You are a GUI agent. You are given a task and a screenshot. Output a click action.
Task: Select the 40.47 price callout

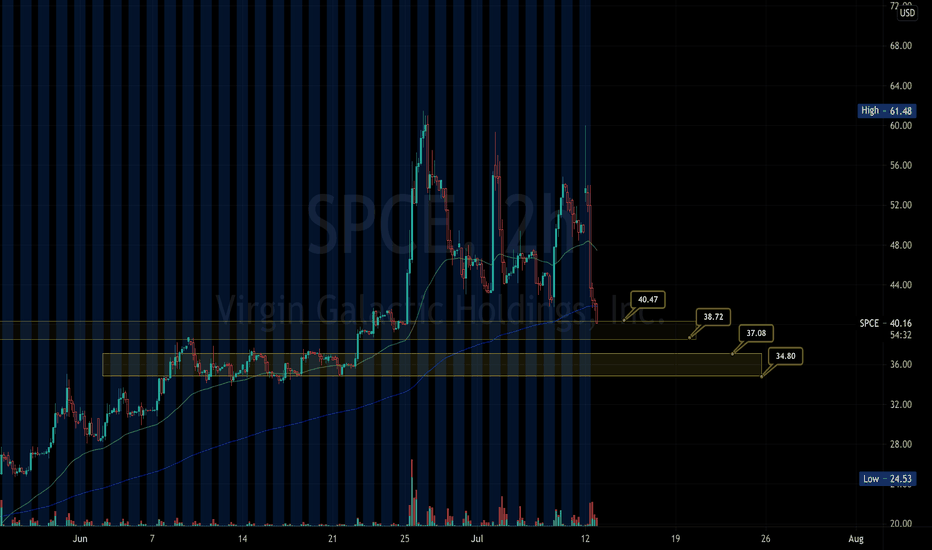(x=648, y=300)
